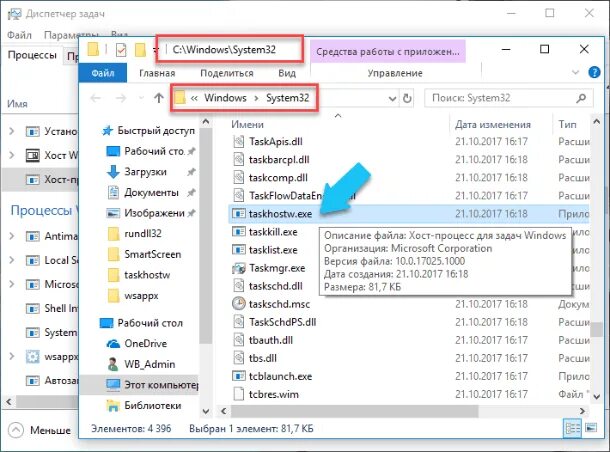Select the taskkill.exe file icon
The width and height of the screenshot is (610, 452).
pos(238,232)
